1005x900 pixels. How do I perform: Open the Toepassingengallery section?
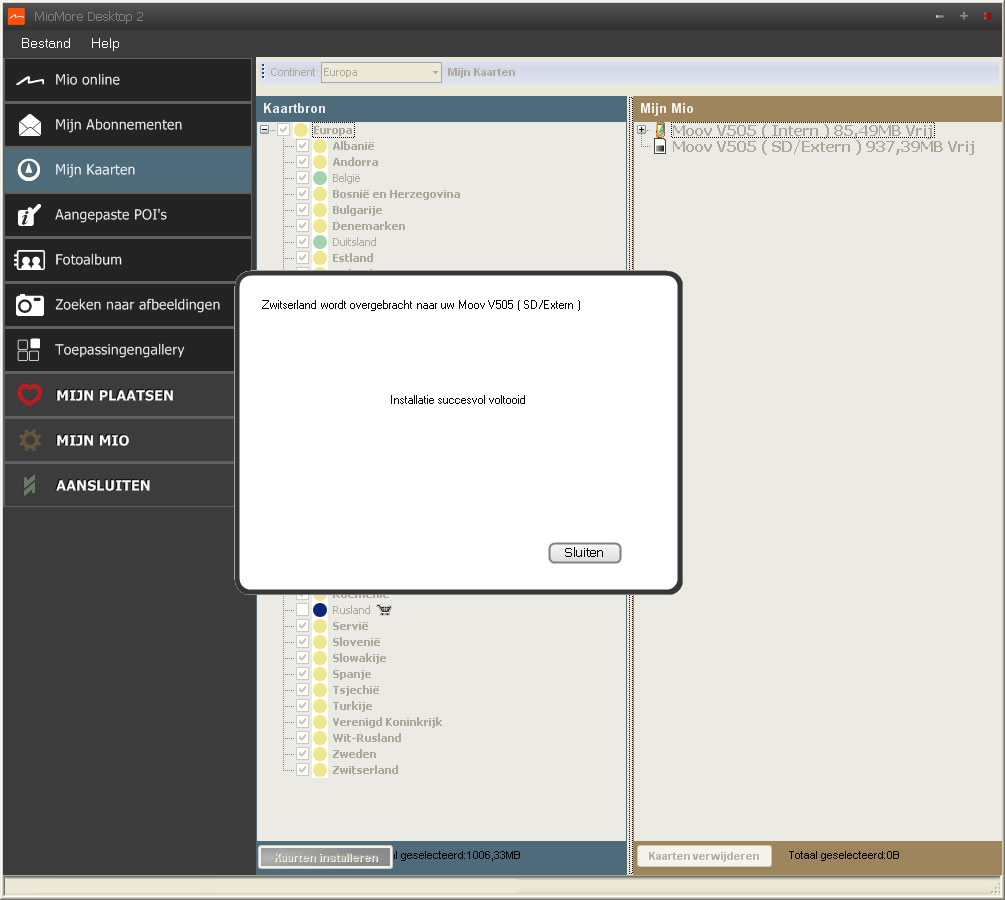(119, 350)
